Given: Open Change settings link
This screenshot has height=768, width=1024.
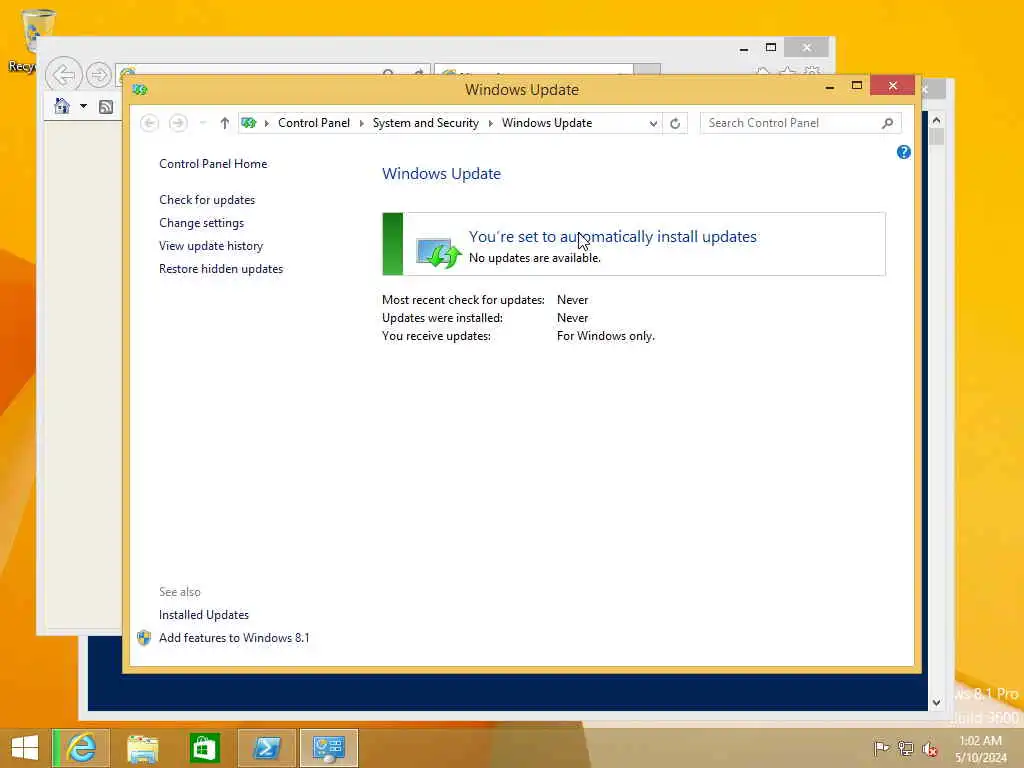Looking at the screenshot, I should (201, 223).
